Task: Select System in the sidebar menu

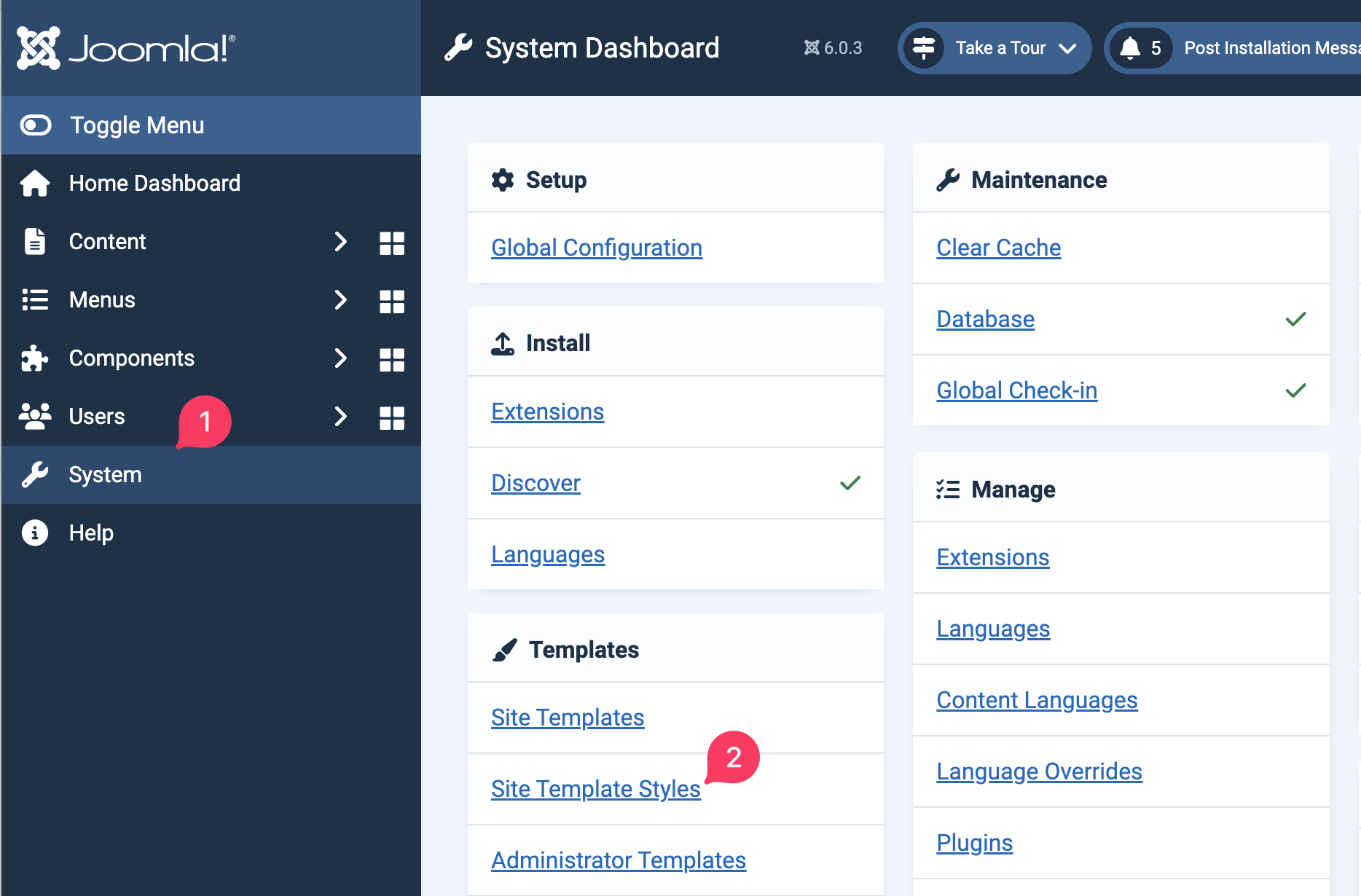Action: (105, 474)
